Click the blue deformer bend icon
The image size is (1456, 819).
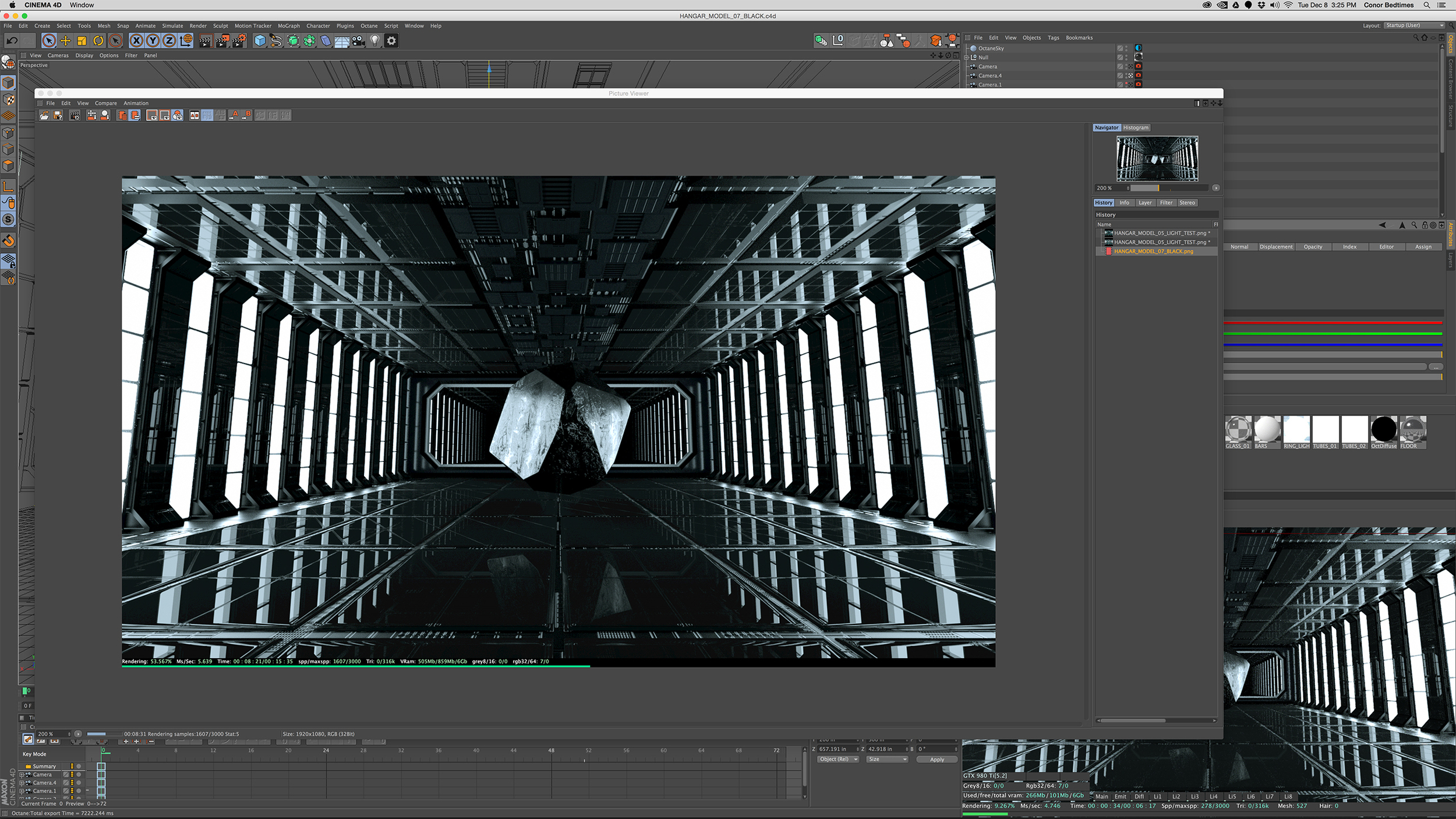[x=326, y=40]
